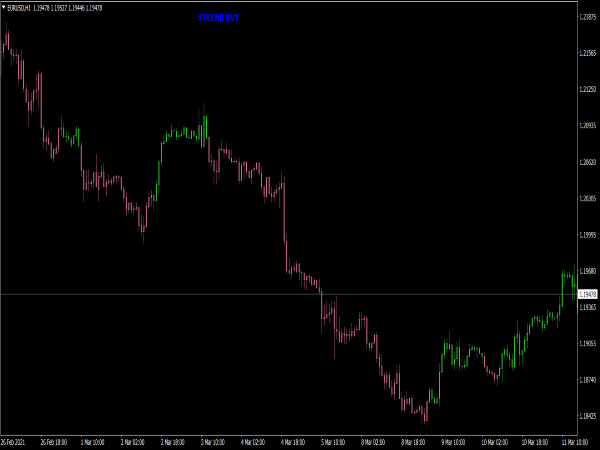Click the 3 Mar 10:00 time label

click(x=213, y=442)
